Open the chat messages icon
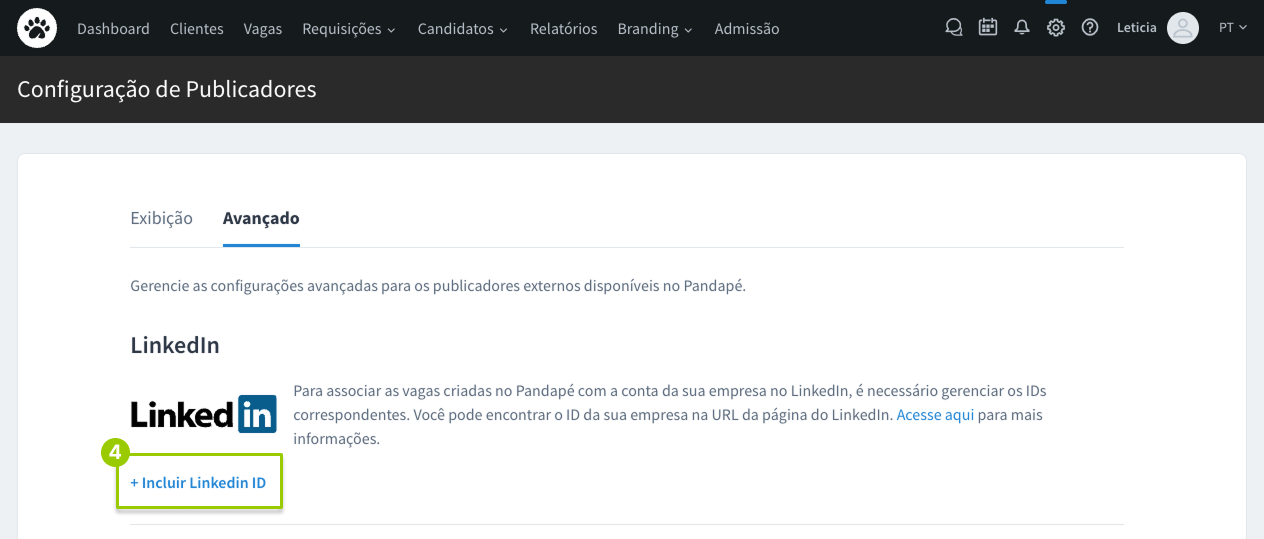Screen dimensions: 1264x539 coord(954,28)
